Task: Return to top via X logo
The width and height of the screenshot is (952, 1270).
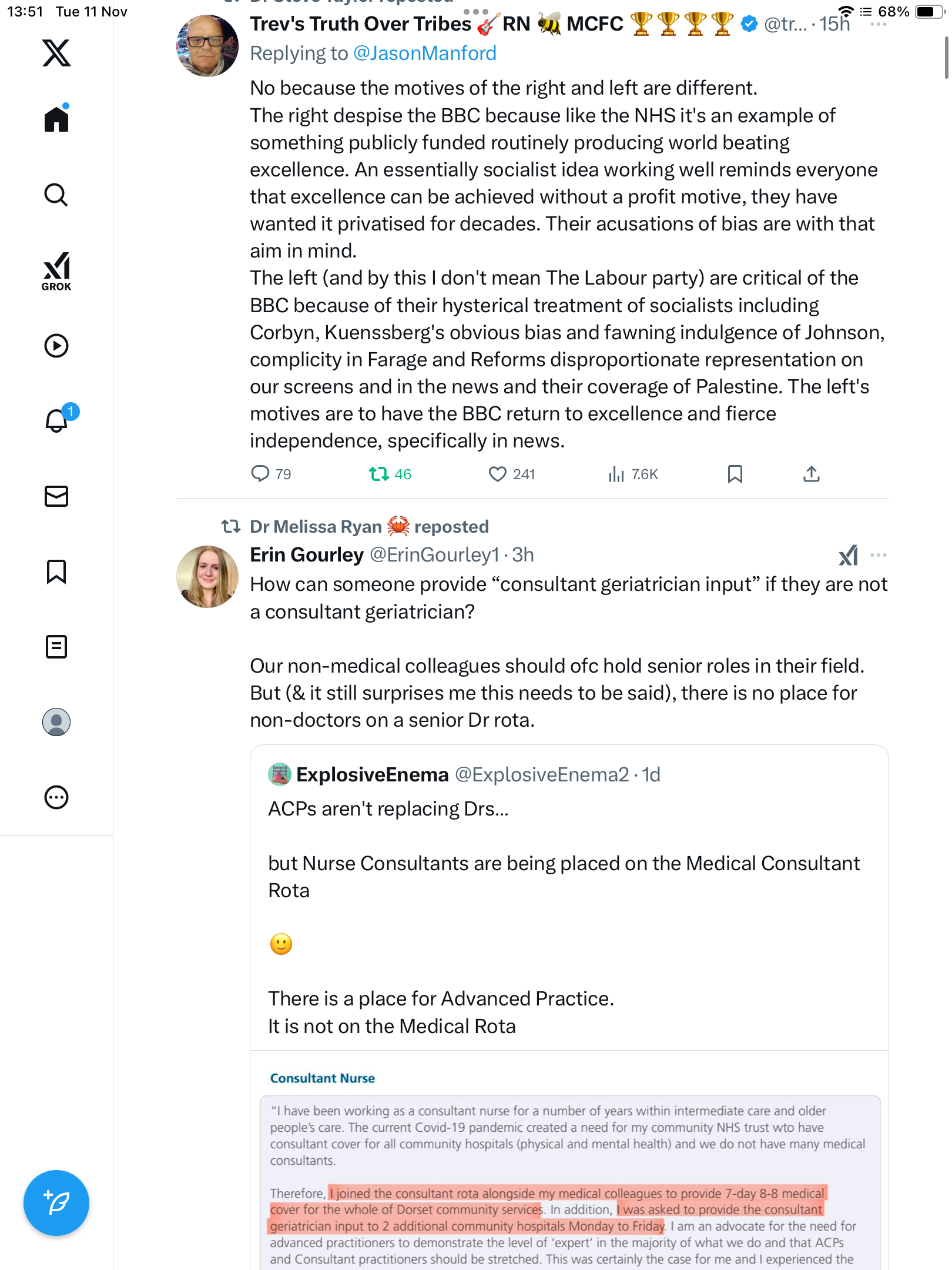Action: pyautogui.click(x=56, y=53)
